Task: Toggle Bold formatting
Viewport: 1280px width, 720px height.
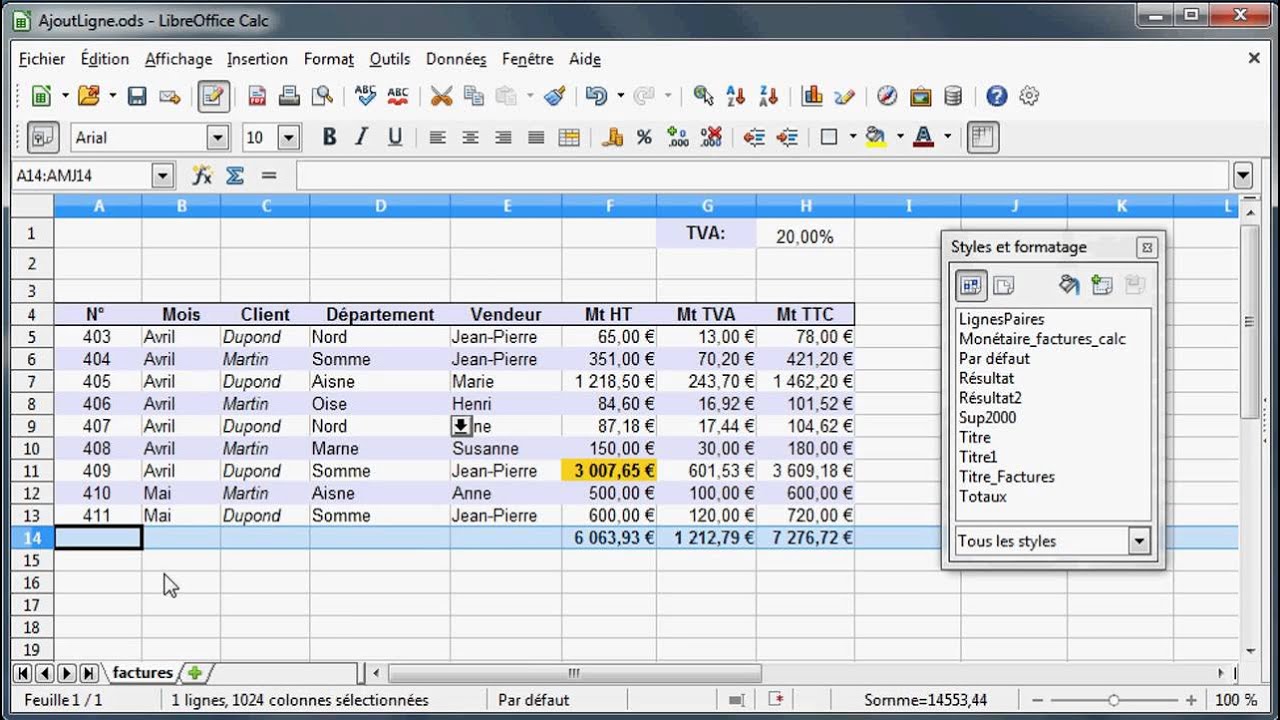Action: (x=329, y=138)
